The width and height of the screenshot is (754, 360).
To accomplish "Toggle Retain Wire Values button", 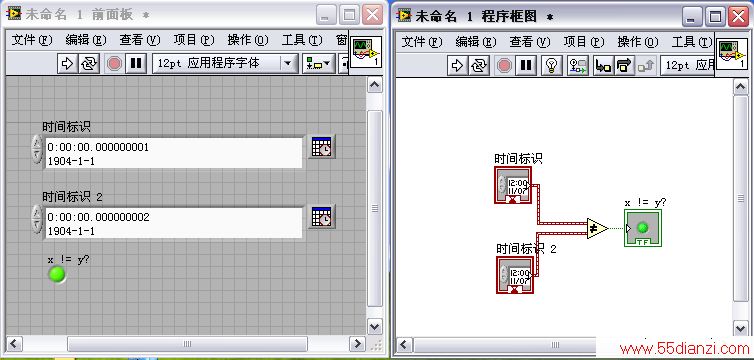I will tap(578, 65).
